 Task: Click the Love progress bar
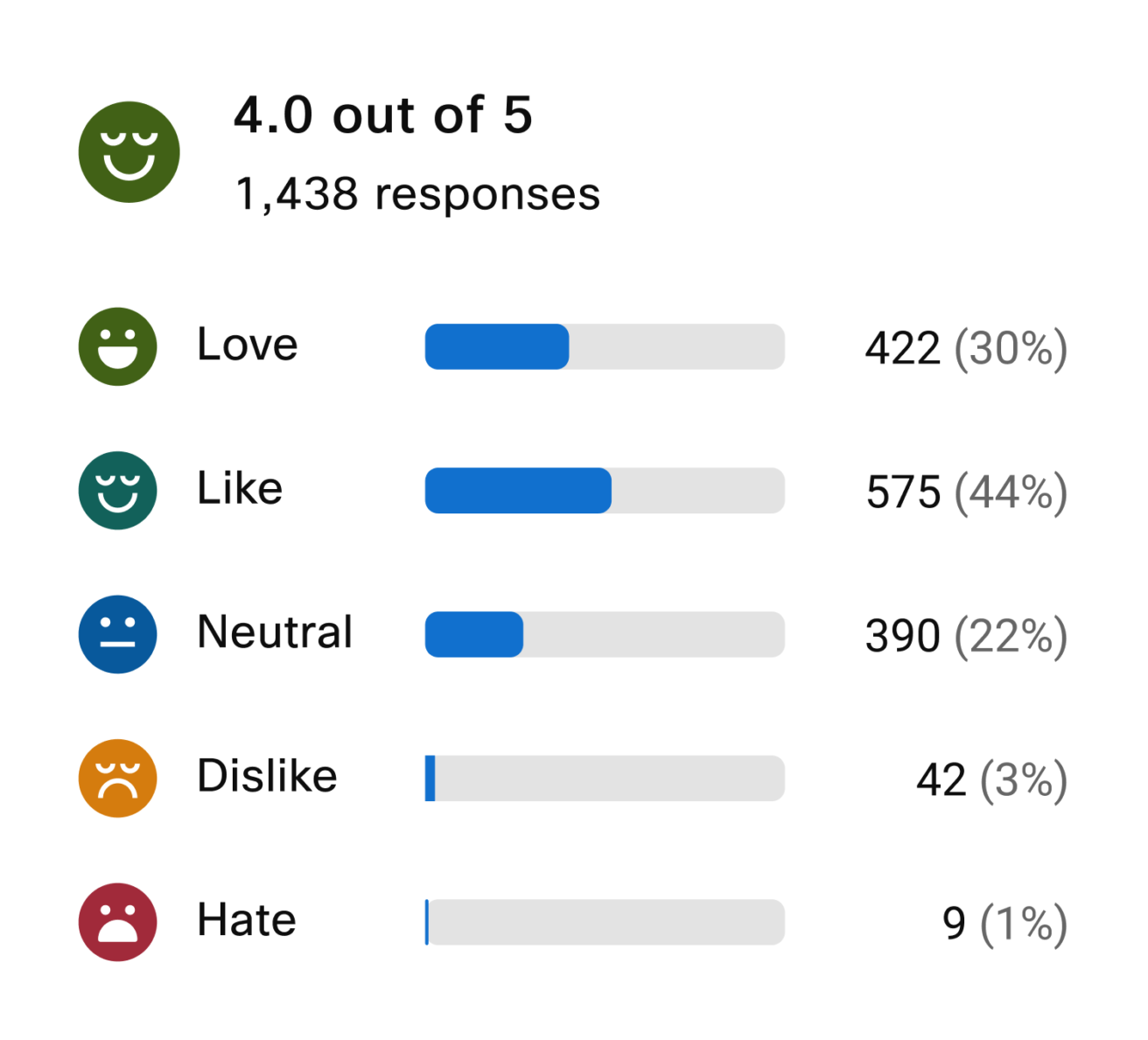click(605, 346)
